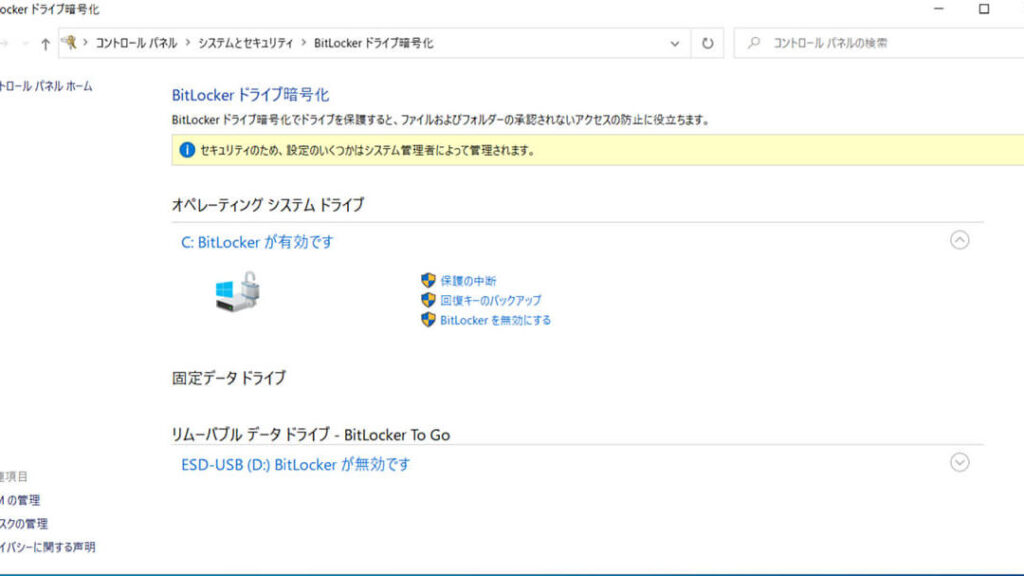Select the C: drive padlock icon
This screenshot has height=576, width=1024.
click(237, 293)
